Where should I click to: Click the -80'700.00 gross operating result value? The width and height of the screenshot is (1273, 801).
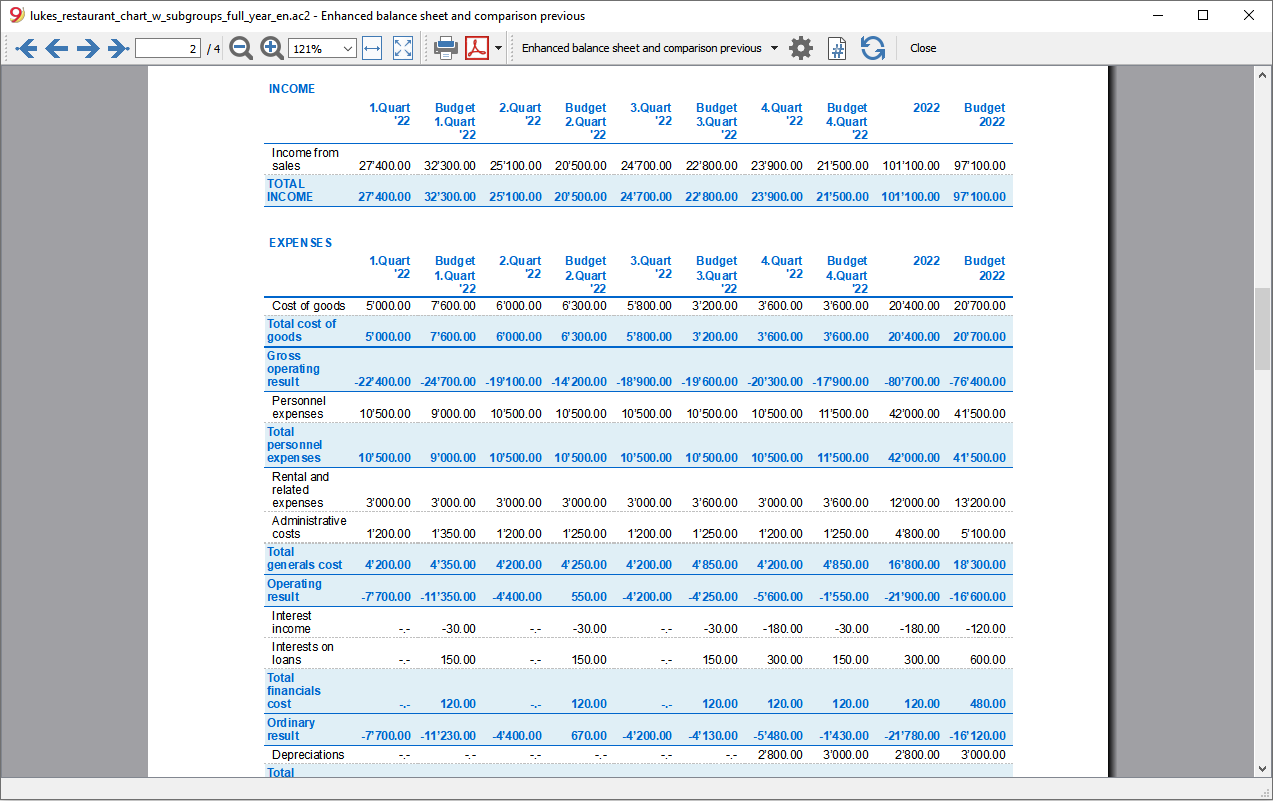pyautogui.click(x=910, y=382)
